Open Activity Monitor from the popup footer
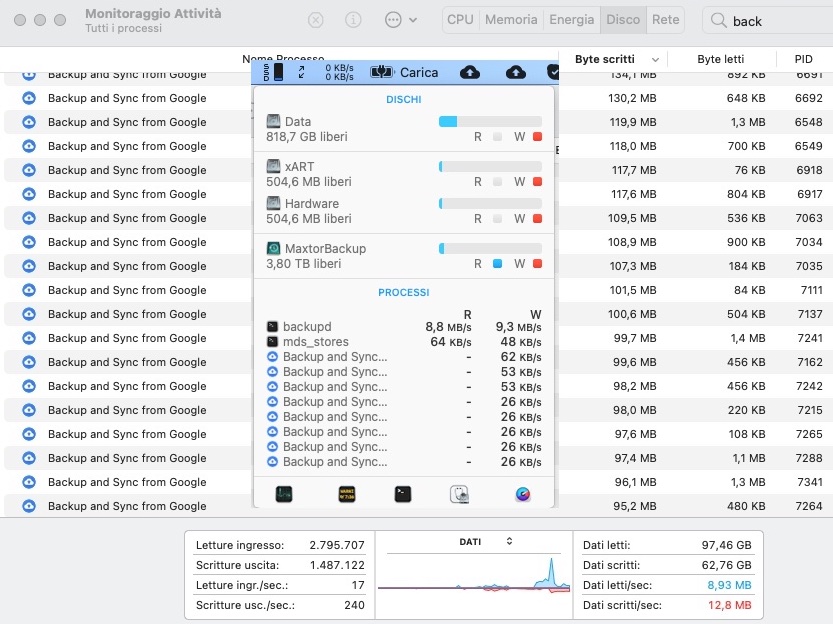Viewport: 833px width, 624px height. (x=284, y=494)
